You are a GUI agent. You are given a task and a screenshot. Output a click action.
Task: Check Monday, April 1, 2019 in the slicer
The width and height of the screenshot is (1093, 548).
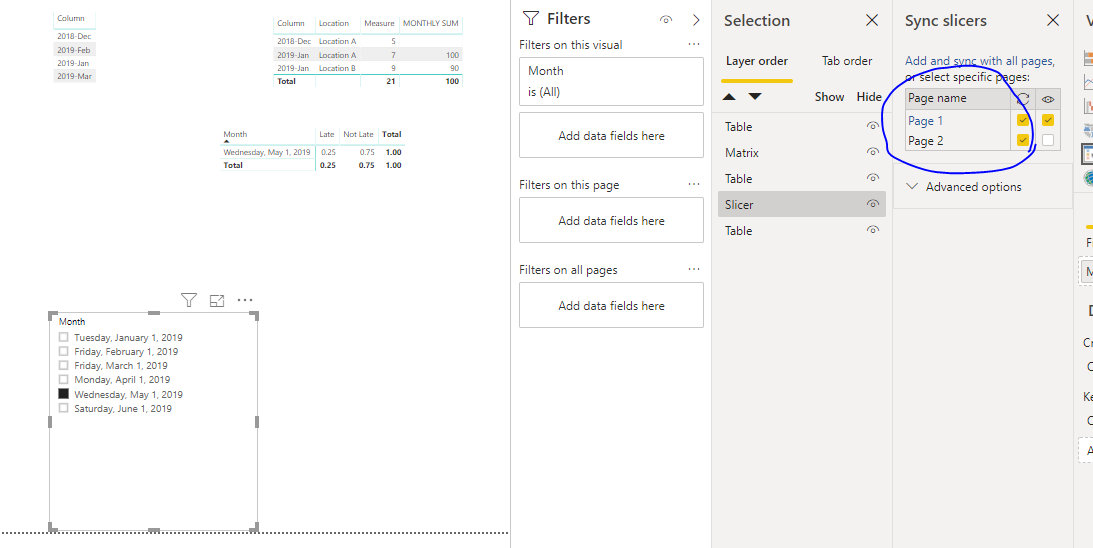tap(63, 379)
